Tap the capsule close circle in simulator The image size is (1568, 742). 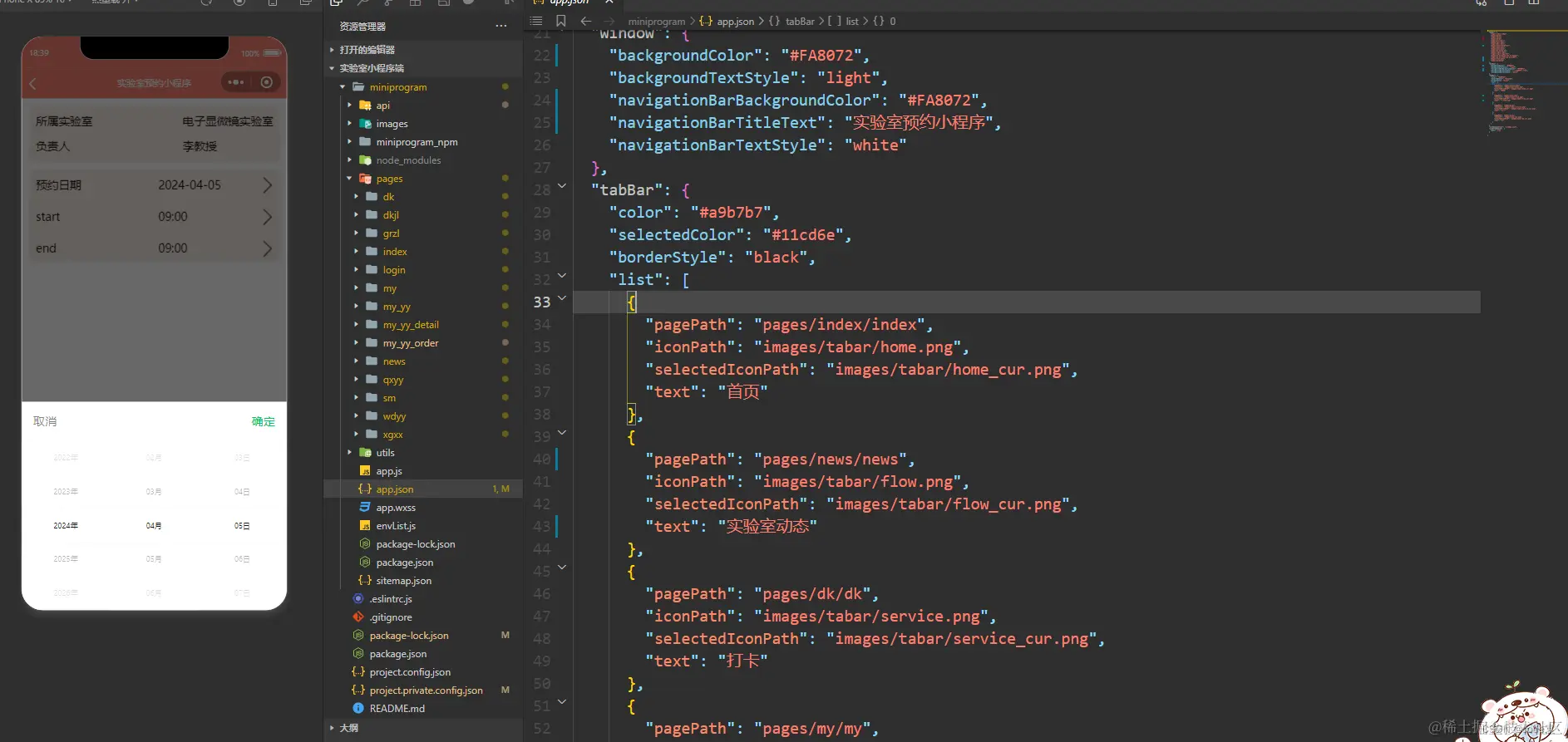[267, 82]
